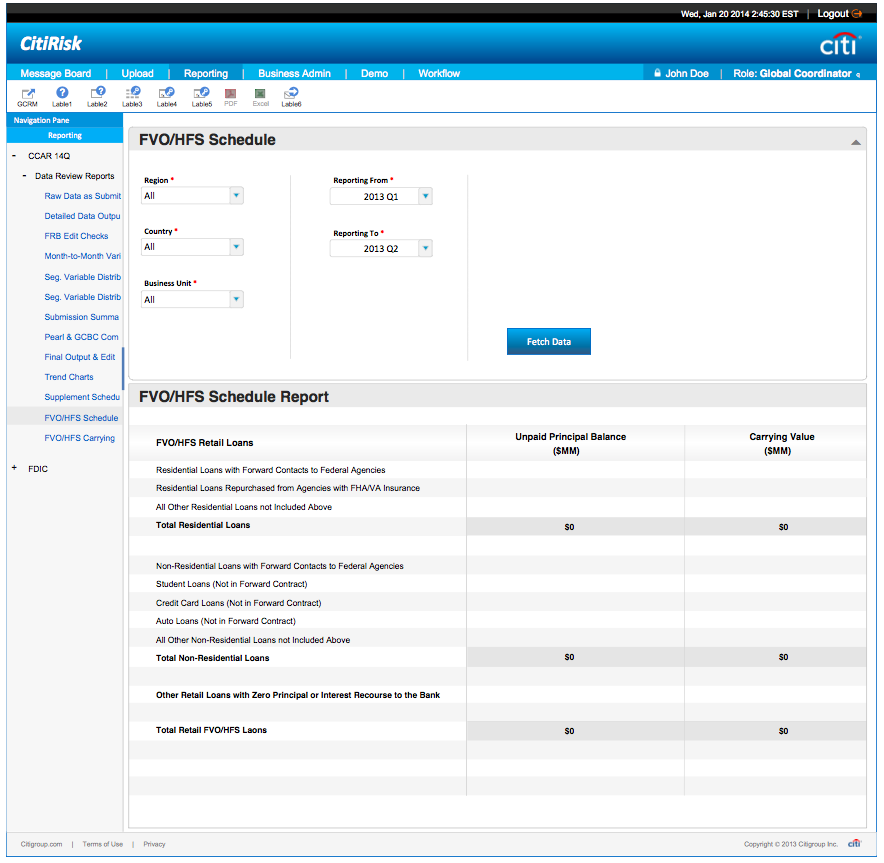Click the 'Total Residential Loans' row label
This screenshot has height=863, width=884.
(x=203, y=525)
